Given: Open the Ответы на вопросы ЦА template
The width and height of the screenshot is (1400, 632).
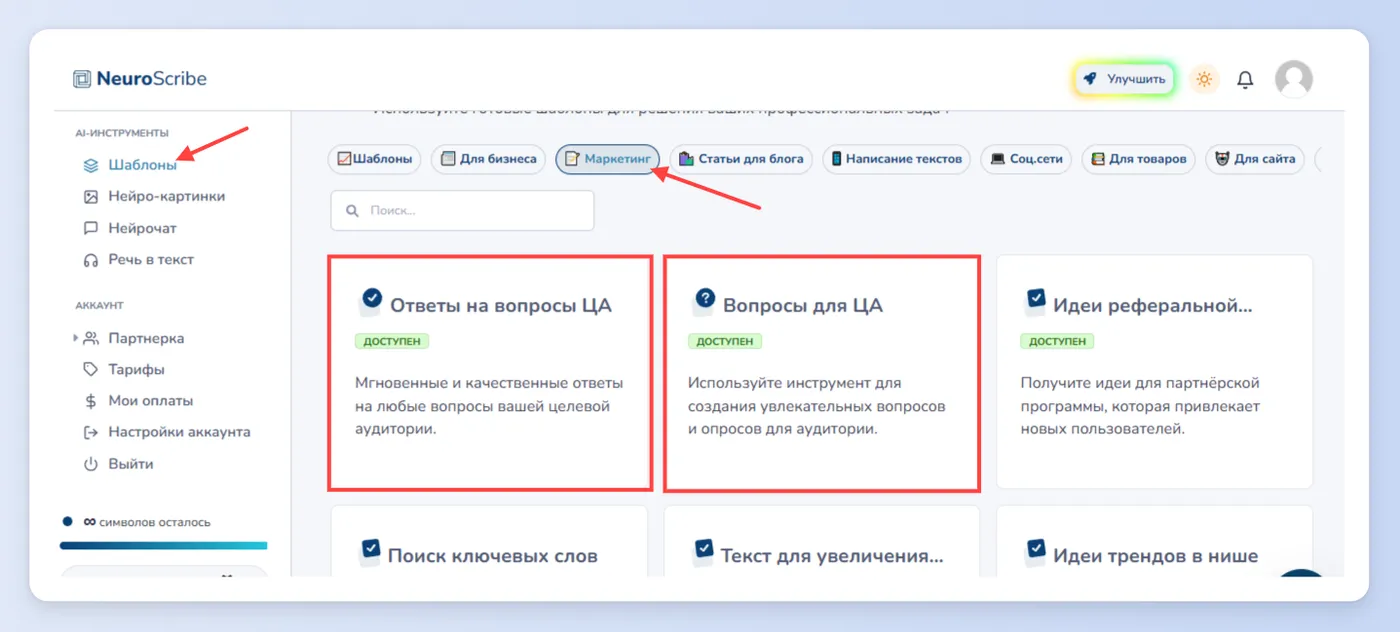Looking at the screenshot, I should coord(490,373).
